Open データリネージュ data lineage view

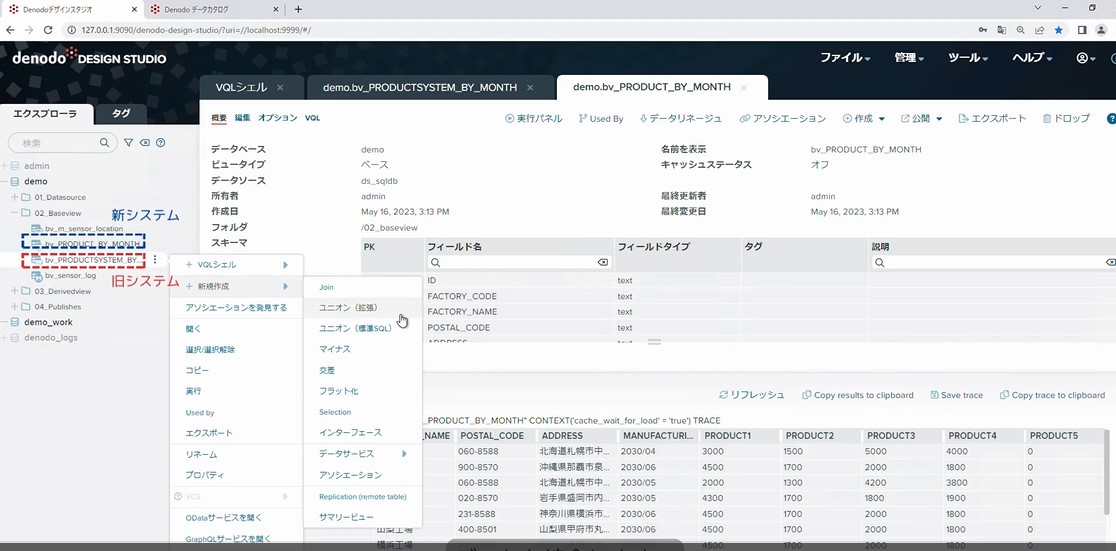click(x=681, y=119)
